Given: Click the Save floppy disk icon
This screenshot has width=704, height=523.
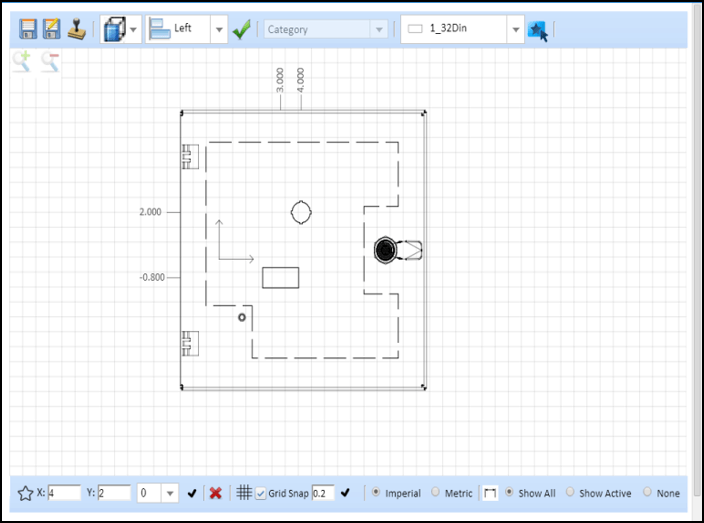Looking at the screenshot, I should tap(28, 29).
